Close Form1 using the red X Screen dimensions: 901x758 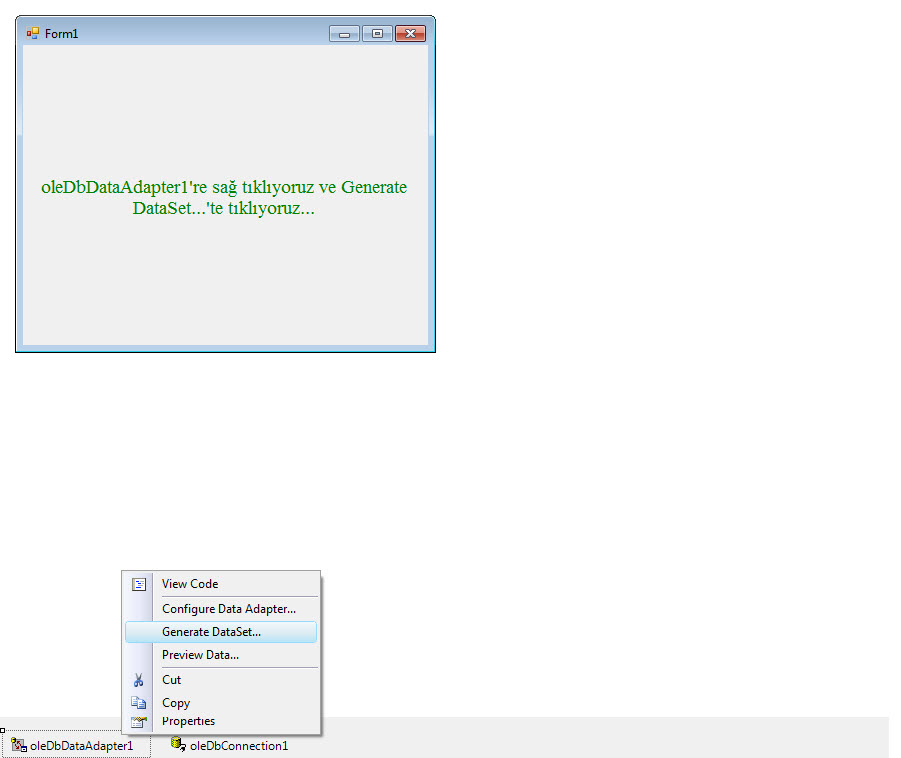coord(410,34)
